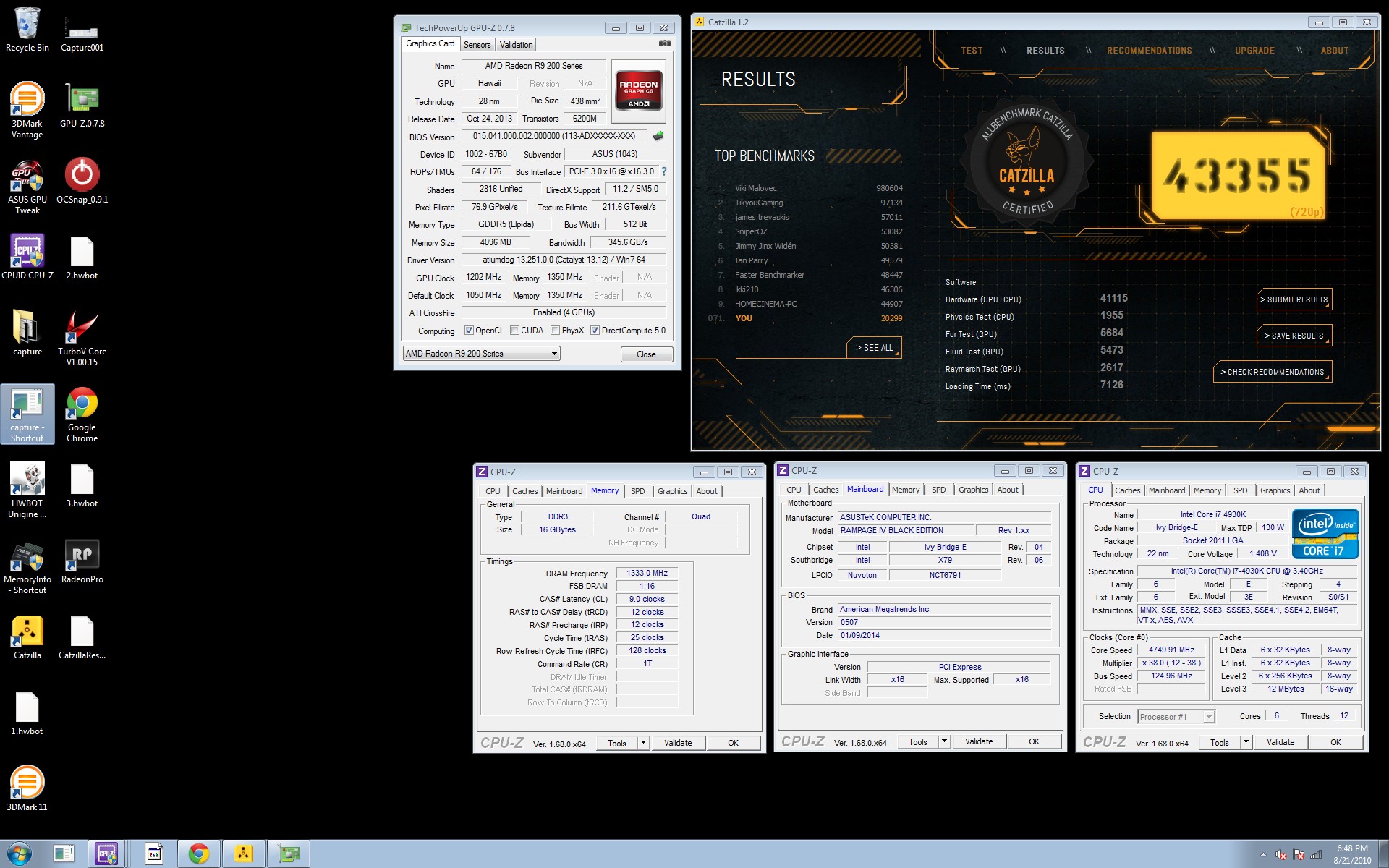Select the 1.hwbot file icon

27,714
